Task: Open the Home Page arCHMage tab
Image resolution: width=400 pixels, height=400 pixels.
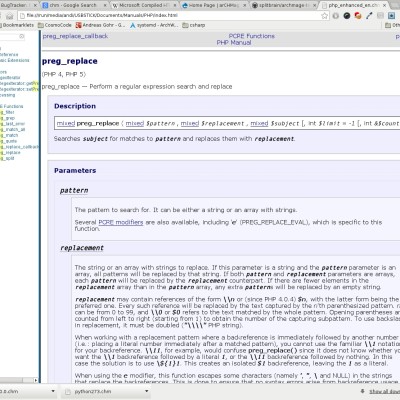Action: [x=213, y=5]
